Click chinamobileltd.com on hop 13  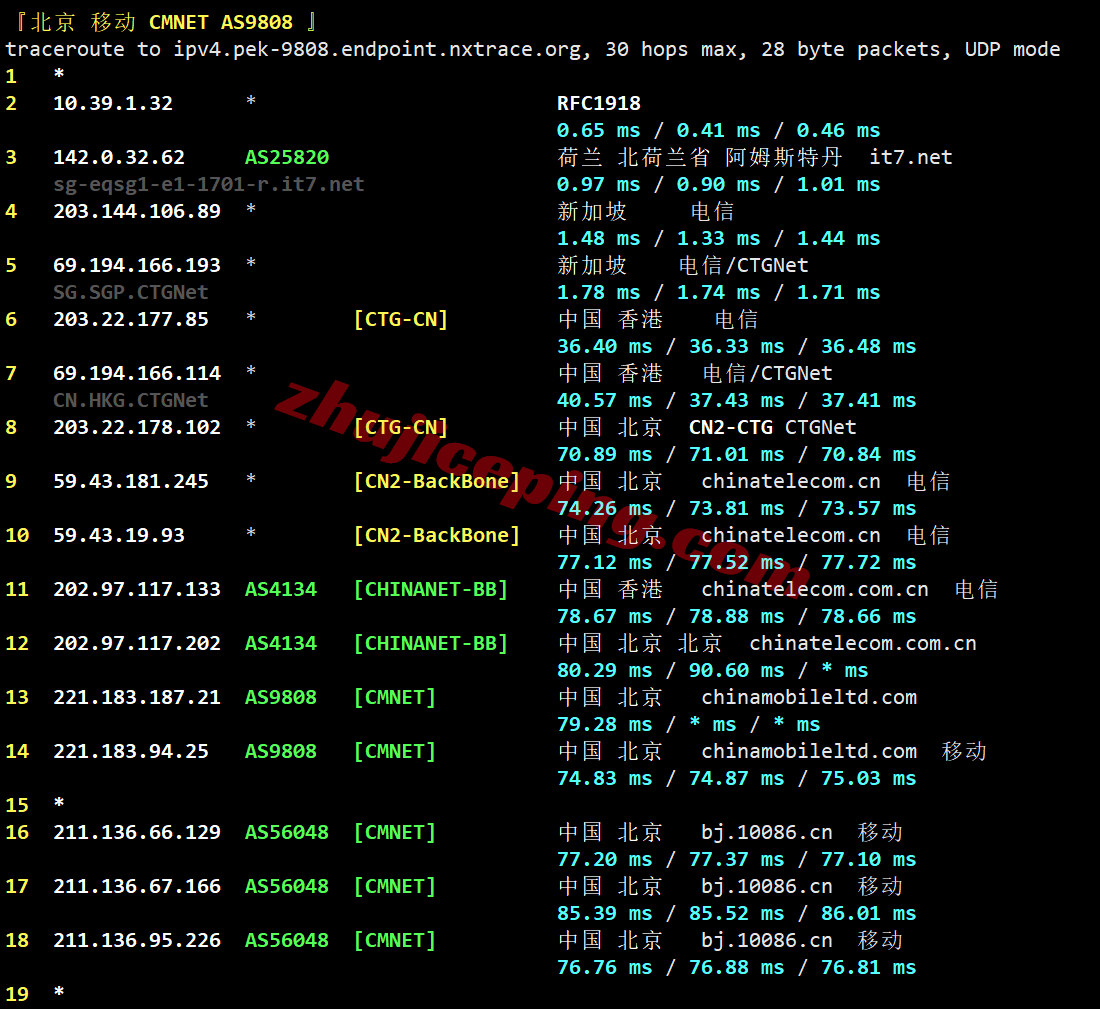pyautogui.click(x=809, y=697)
